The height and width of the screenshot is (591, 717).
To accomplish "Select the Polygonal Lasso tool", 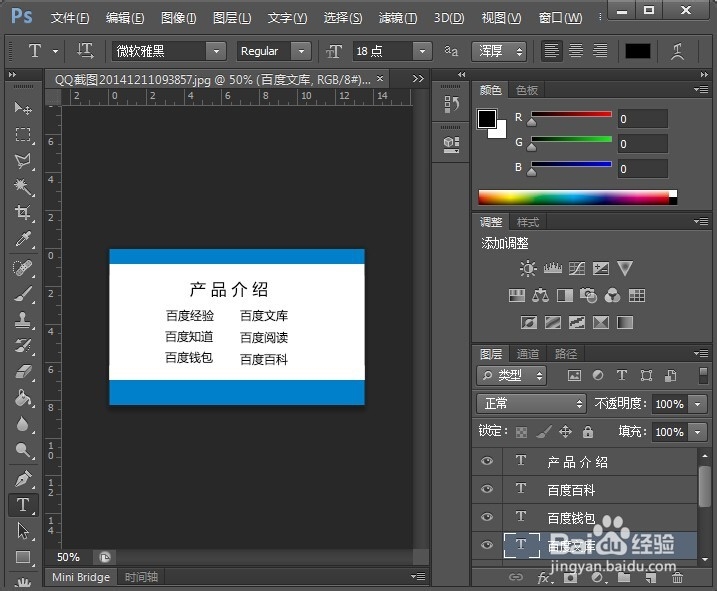I will point(22,161).
